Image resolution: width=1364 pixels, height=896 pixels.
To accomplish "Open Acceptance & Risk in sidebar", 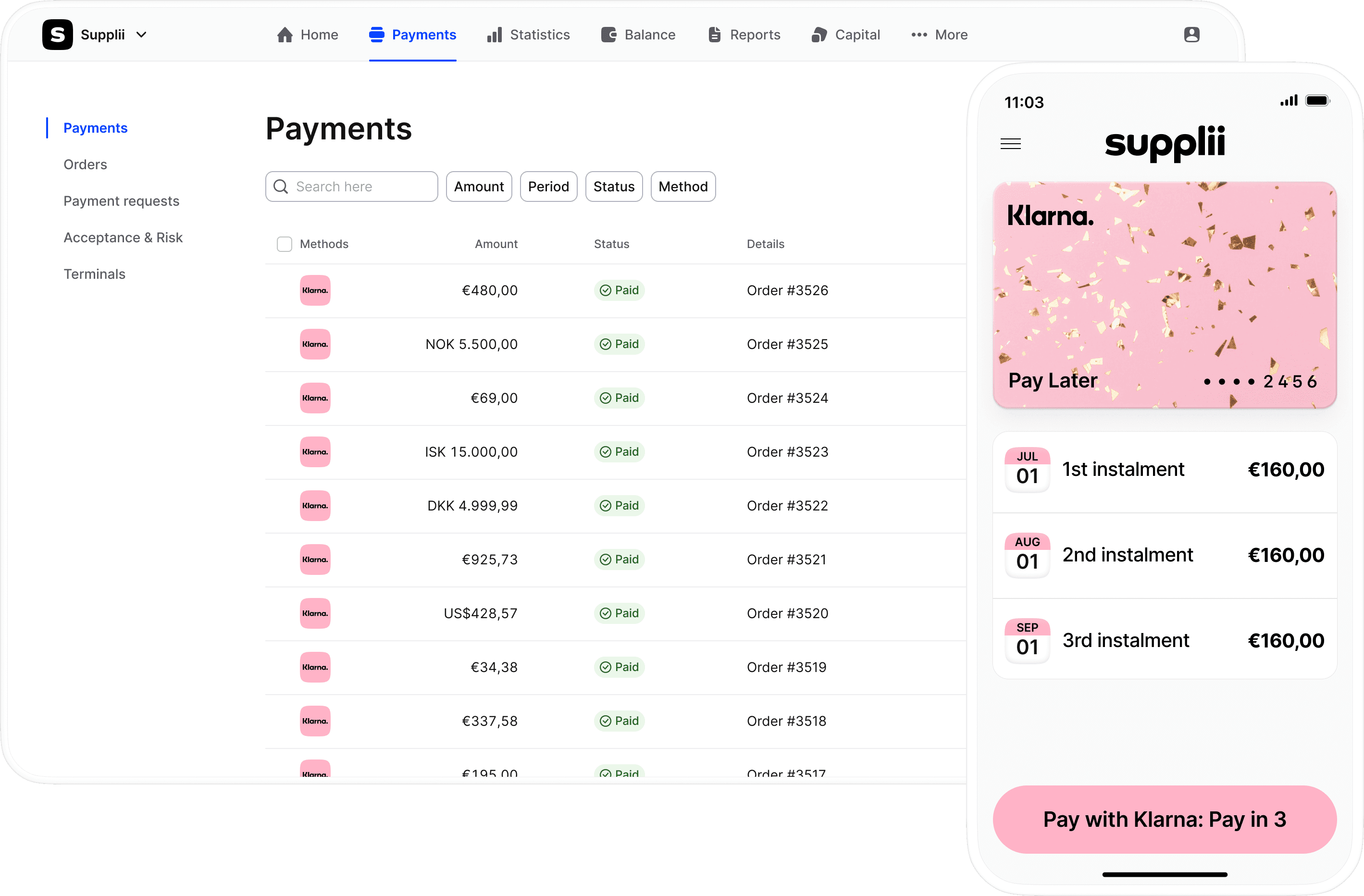I will pyautogui.click(x=123, y=237).
